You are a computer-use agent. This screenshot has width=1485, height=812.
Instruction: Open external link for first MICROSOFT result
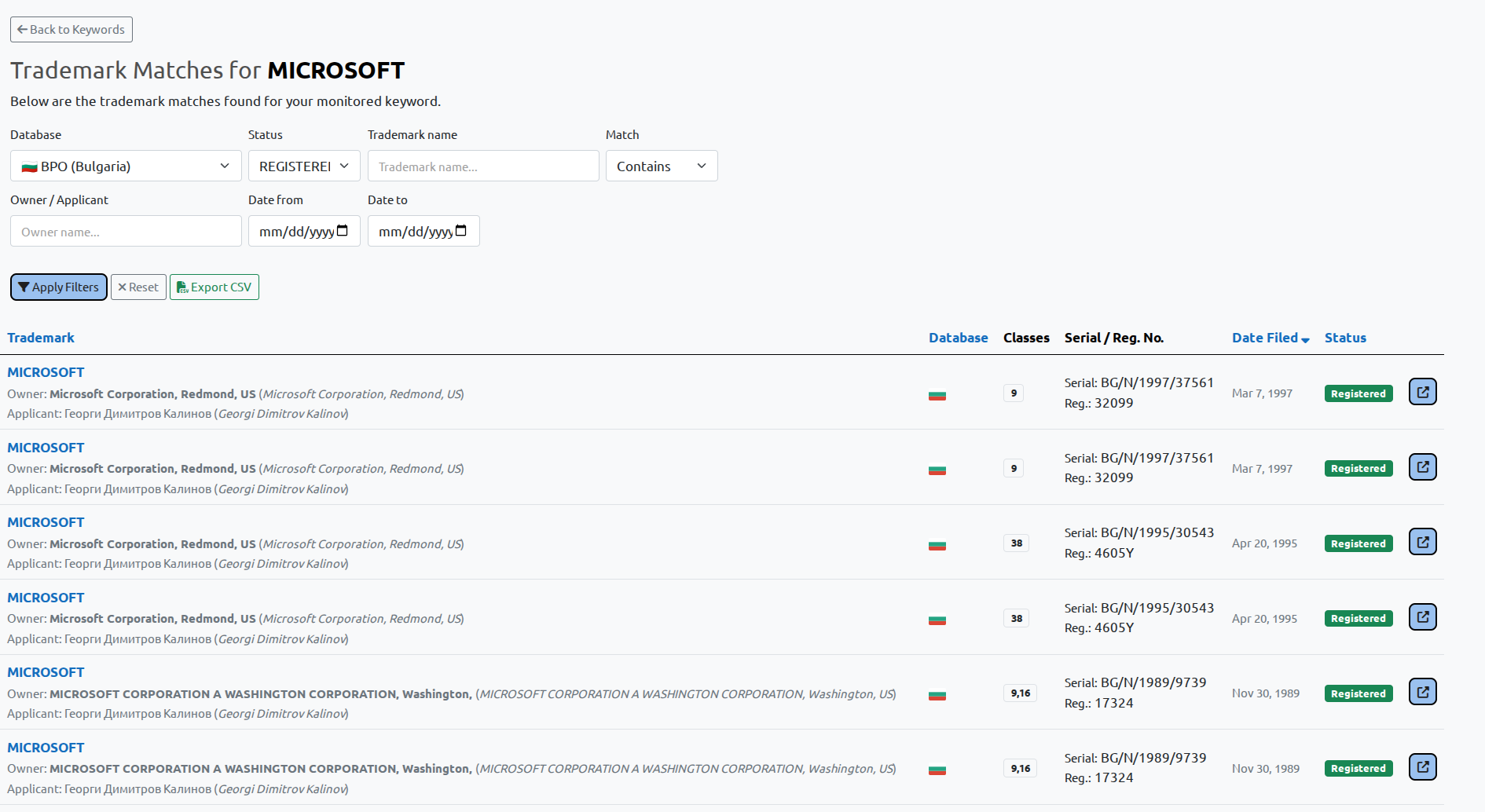(x=1422, y=392)
